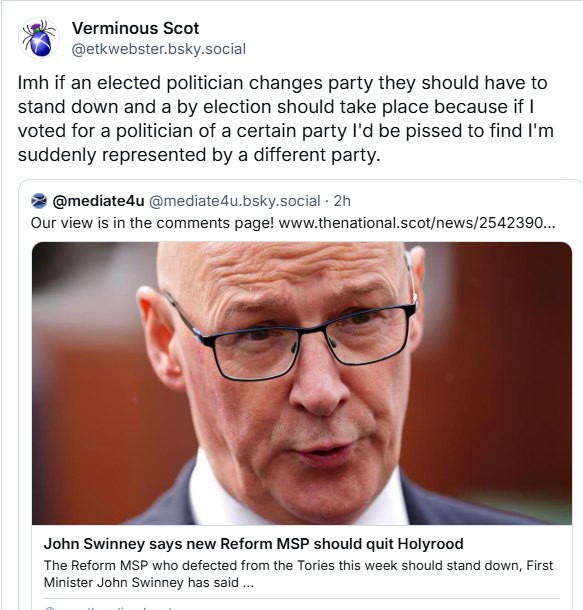Screen dimensions: 583x610
Task: Open the @etkwebster.bsky.social handle
Action: pyautogui.click(x=159, y=49)
